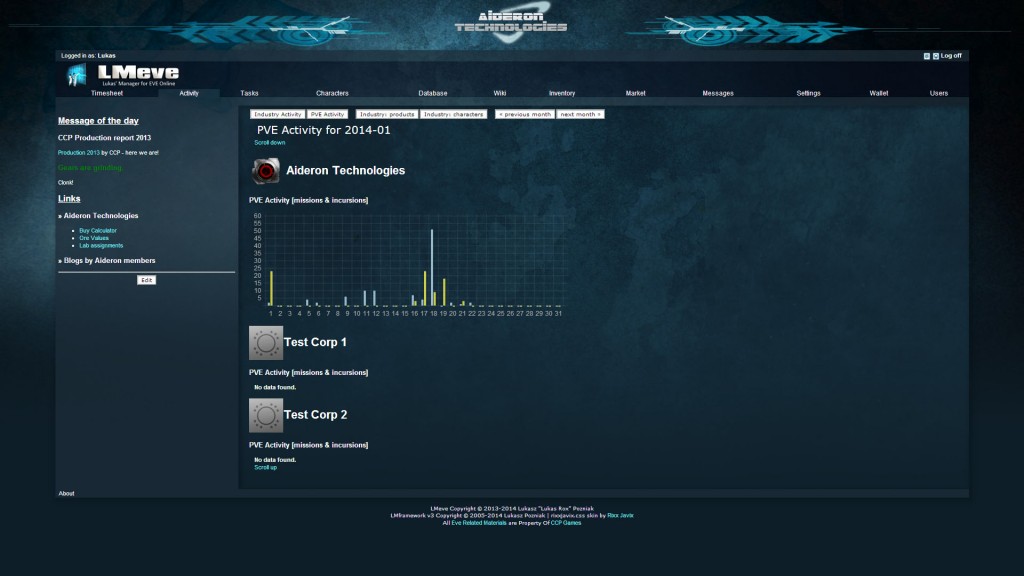Image resolution: width=1024 pixels, height=576 pixels.
Task: Click the tallest chart bar at day 18
Action: [x=432, y=268]
